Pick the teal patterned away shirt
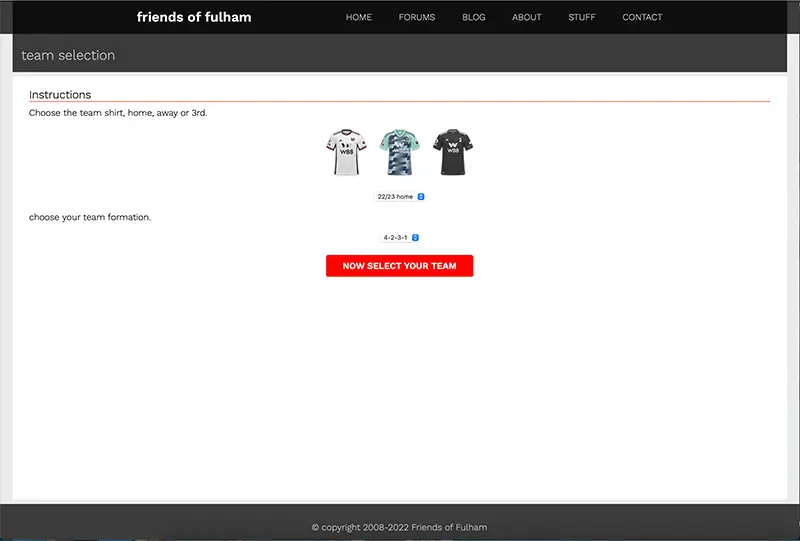 point(399,153)
